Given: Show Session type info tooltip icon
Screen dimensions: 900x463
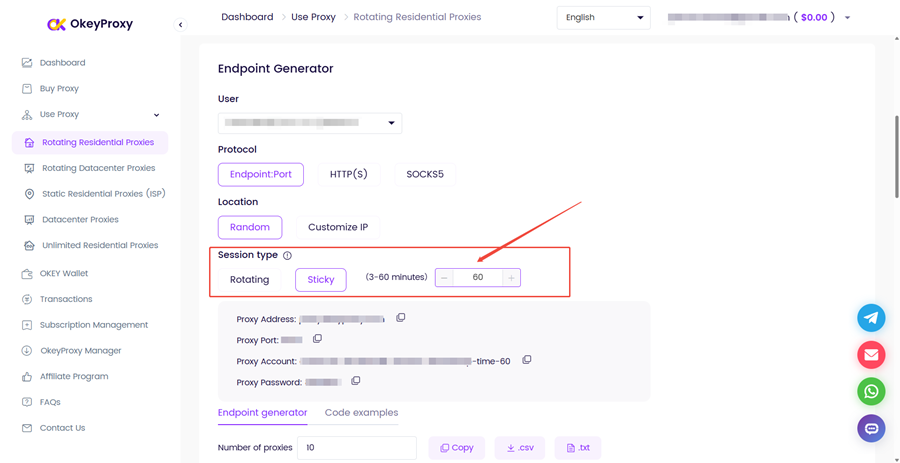Looking at the screenshot, I should tap(288, 255).
